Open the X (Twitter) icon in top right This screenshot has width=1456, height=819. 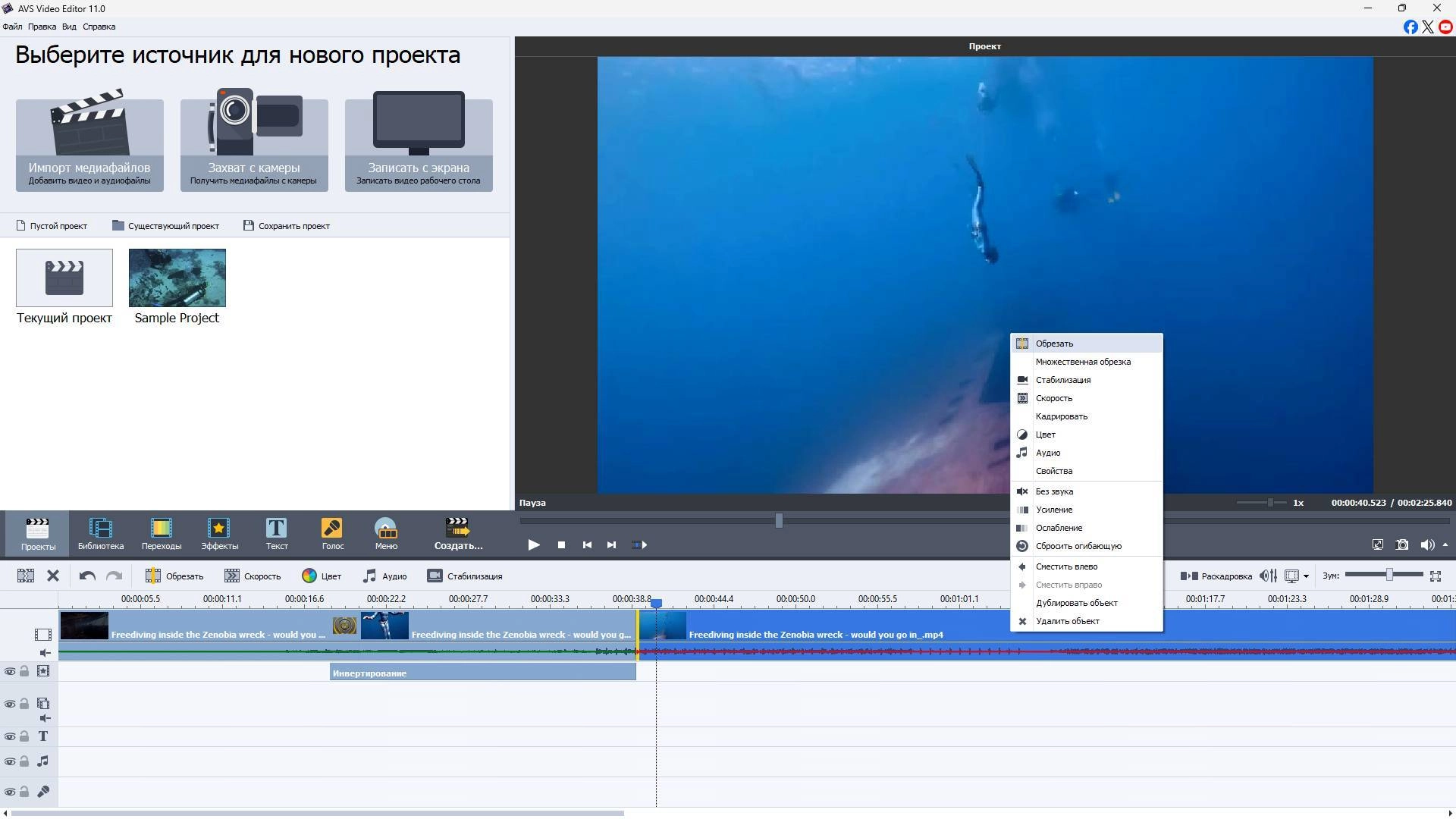(x=1428, y=27)
